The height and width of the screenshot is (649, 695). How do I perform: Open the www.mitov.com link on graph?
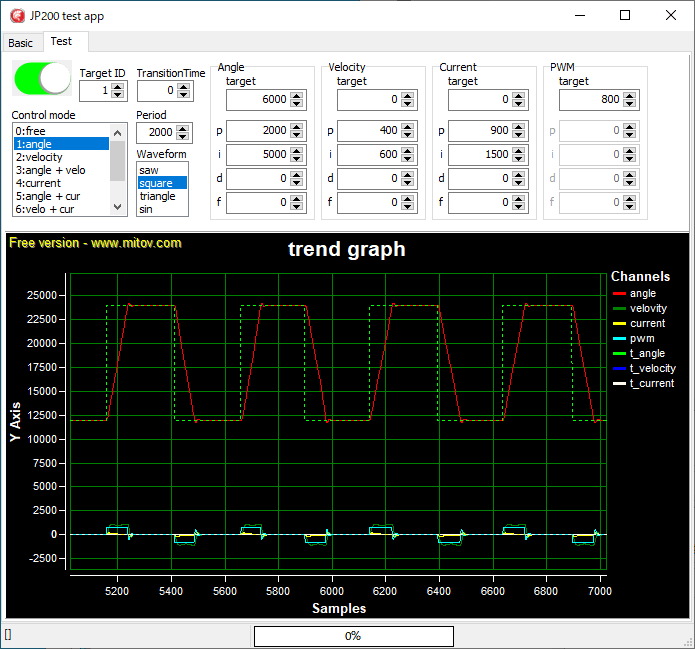136,243
